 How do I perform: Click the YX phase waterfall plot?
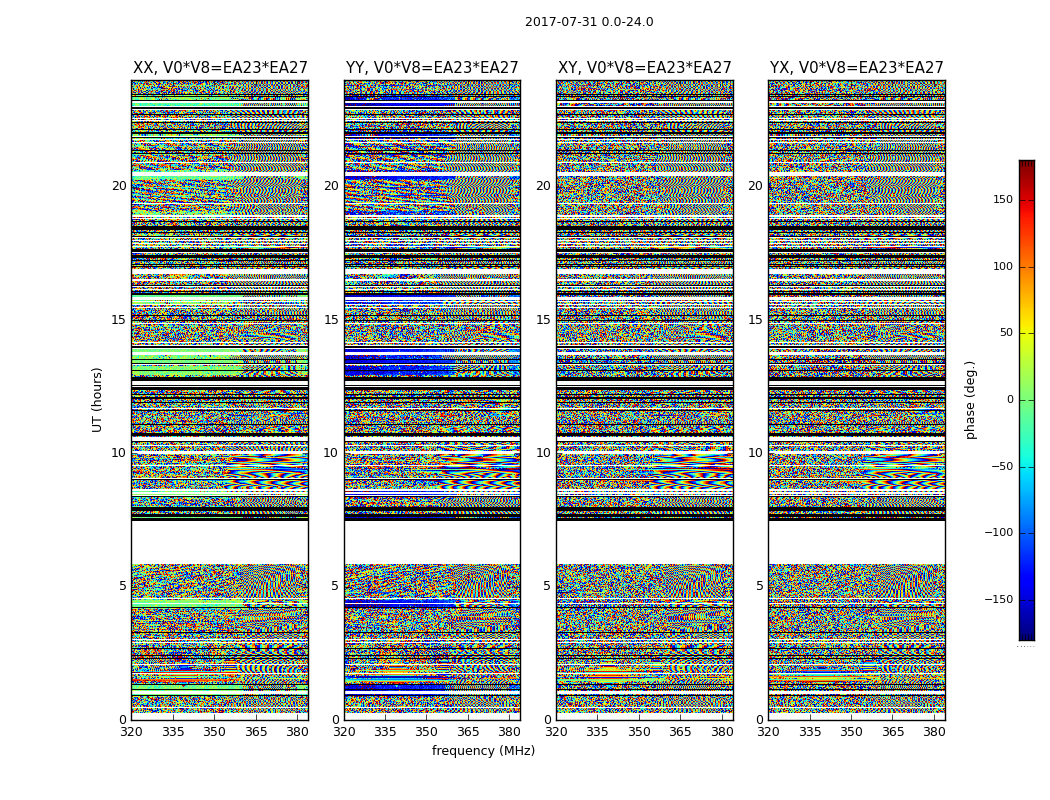point(857,400)
